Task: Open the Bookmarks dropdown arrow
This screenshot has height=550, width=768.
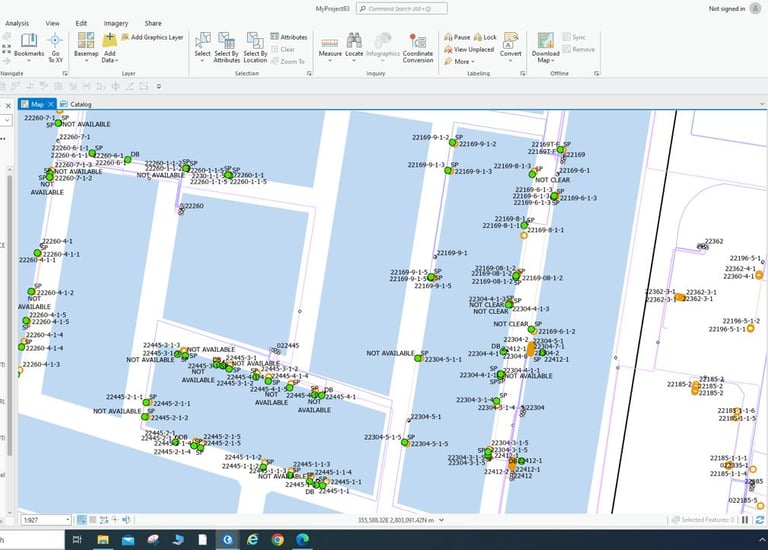Action: click(29, 60)
